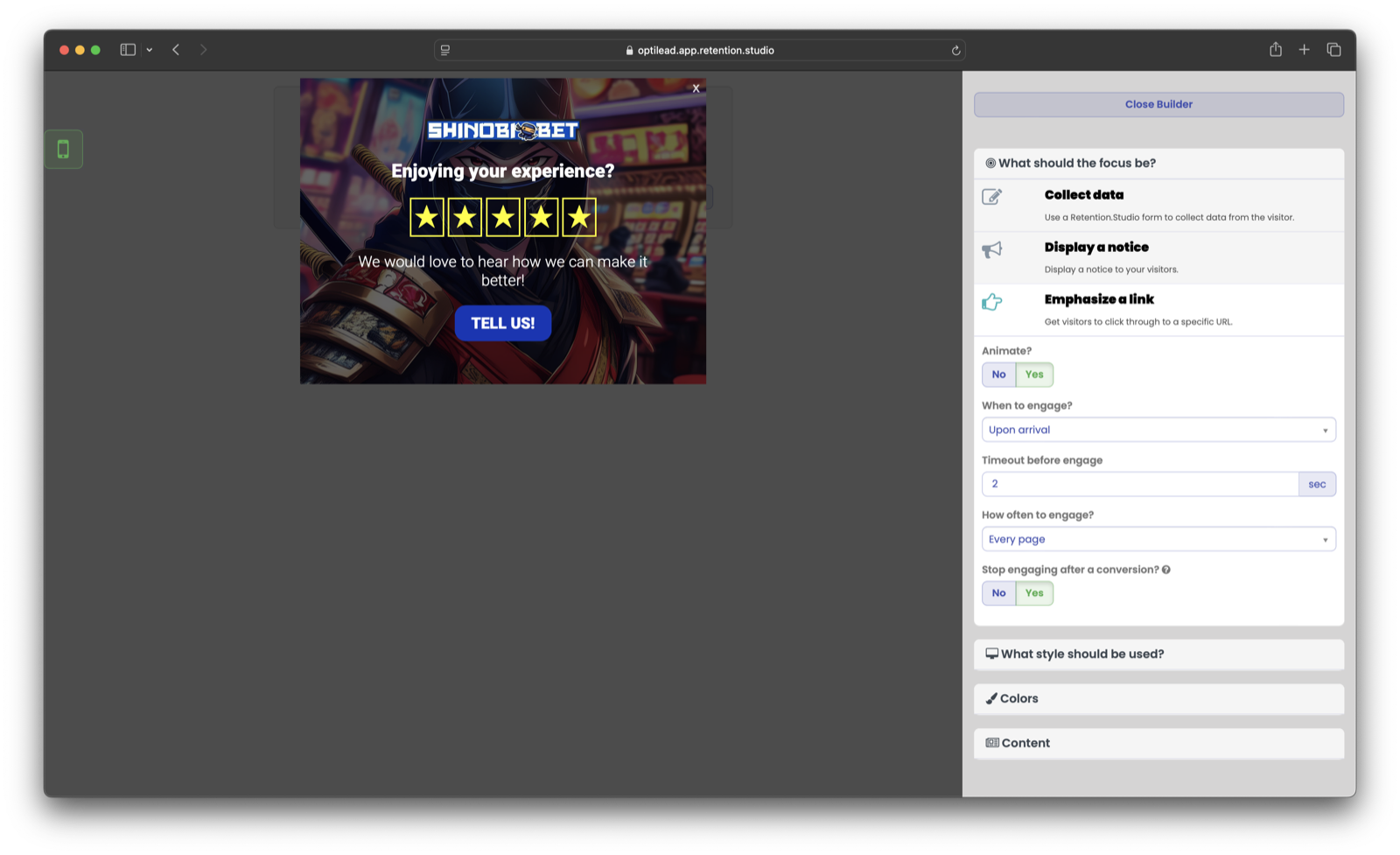Select the third rating star
Viewport: 1400px width, 855px height.
pyautogui.click(x=503, y=217)
